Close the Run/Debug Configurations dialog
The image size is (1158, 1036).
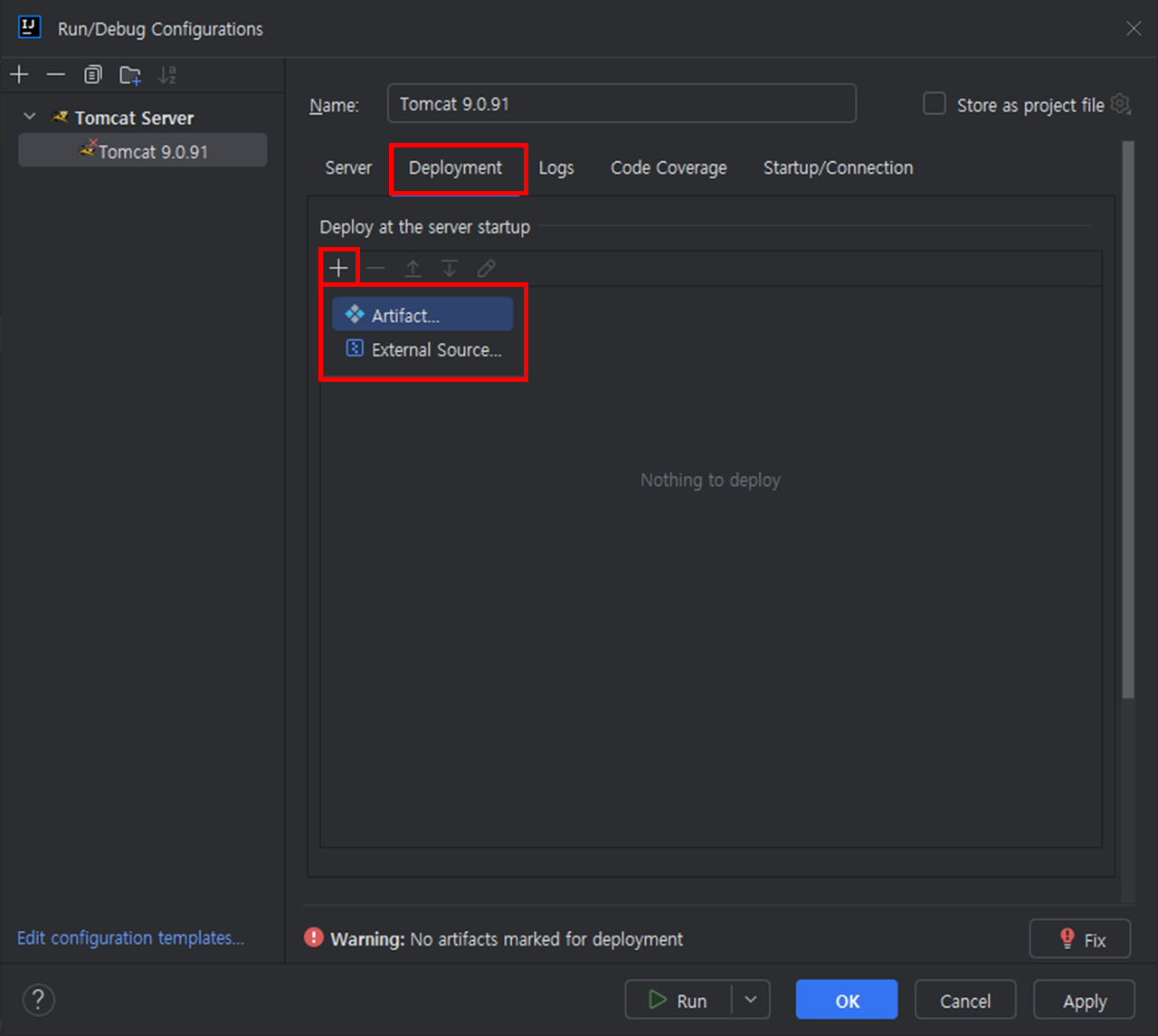1134,29
